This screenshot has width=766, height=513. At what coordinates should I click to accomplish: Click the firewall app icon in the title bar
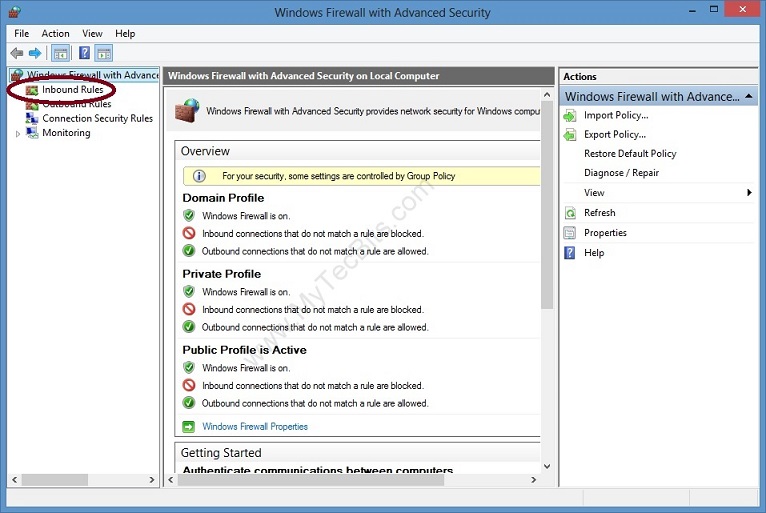pos(15,12)
